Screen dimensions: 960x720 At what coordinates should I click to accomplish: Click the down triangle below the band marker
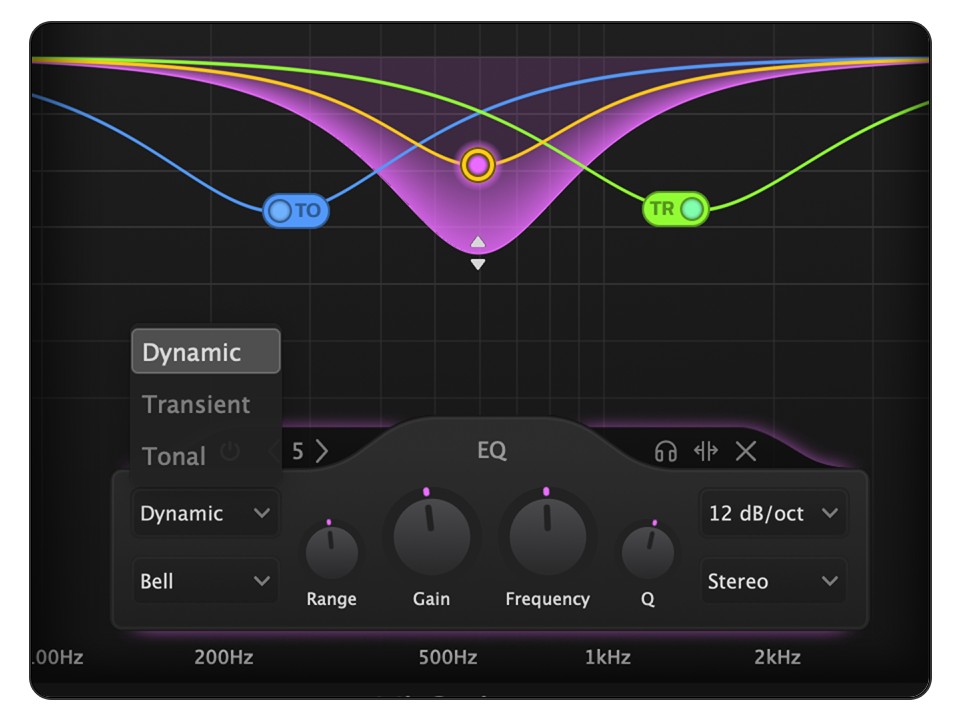tap(478, 264)
